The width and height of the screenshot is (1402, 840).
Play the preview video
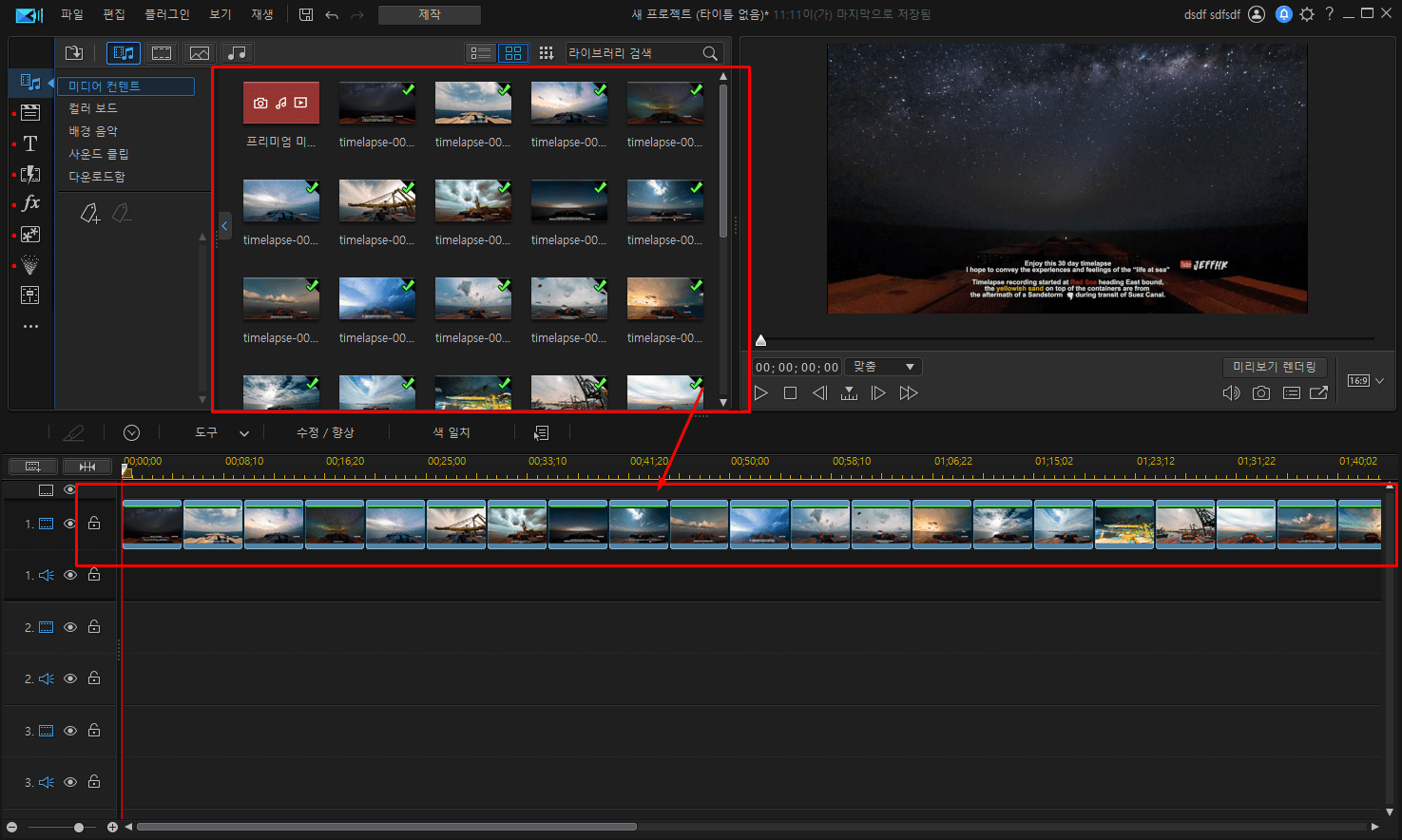tap(760, 392)
